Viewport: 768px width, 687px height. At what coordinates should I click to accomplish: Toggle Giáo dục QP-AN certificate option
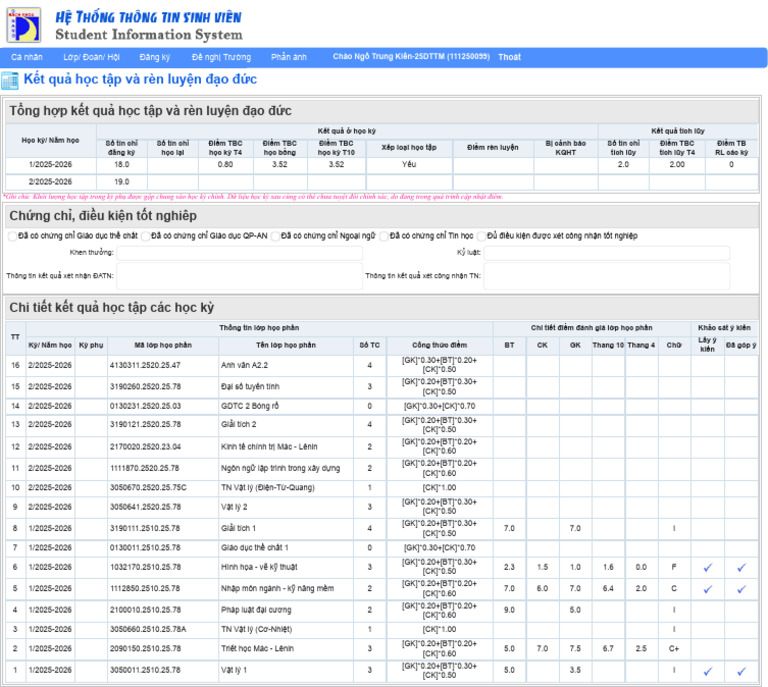pyautogui.click(x=145, y=236)
